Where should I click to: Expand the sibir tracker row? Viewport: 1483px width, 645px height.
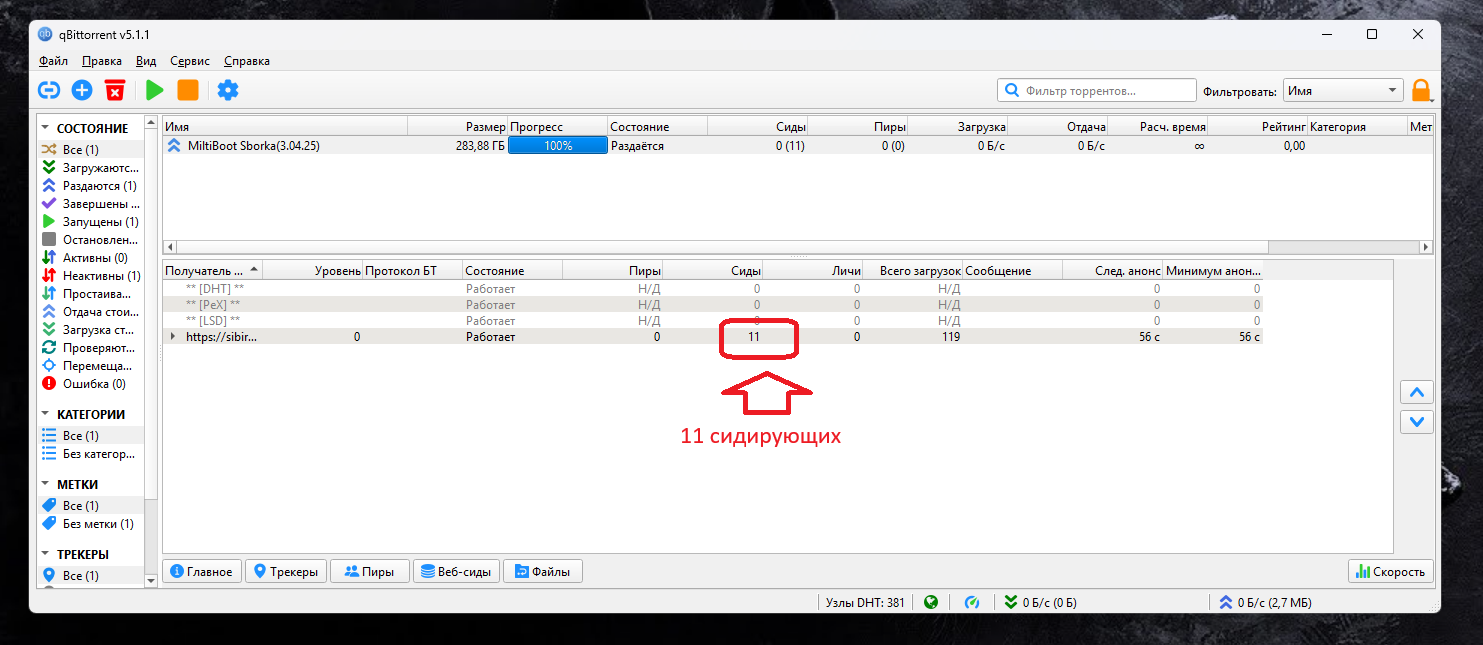click(173, 337)
